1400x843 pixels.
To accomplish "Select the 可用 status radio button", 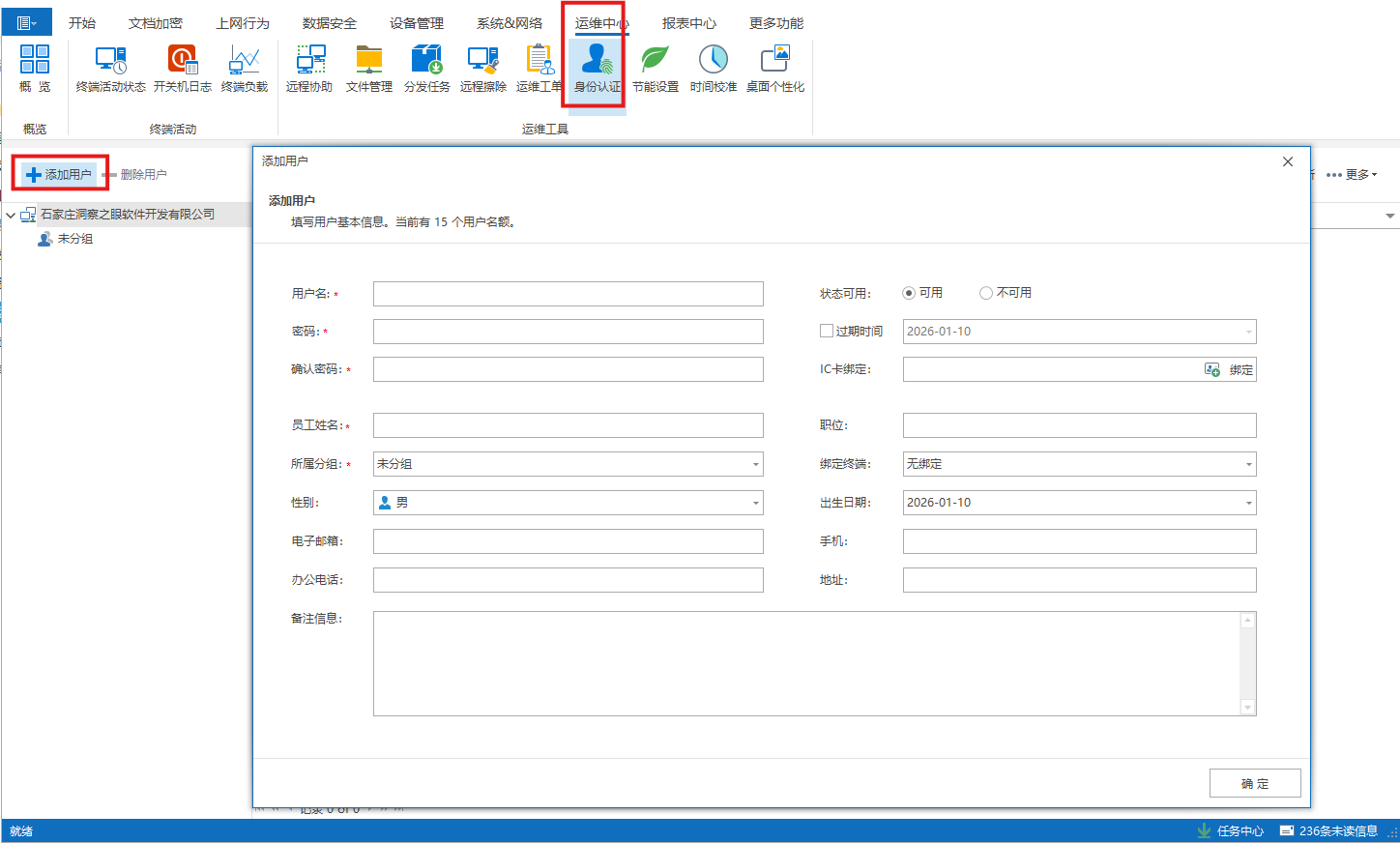I will pos(907,293).
